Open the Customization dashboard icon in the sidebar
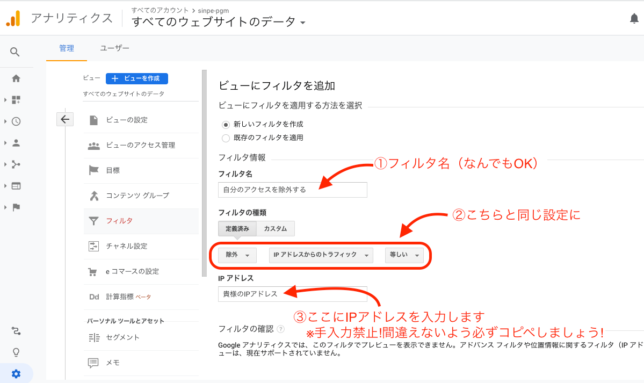 [x=16, y=100]
